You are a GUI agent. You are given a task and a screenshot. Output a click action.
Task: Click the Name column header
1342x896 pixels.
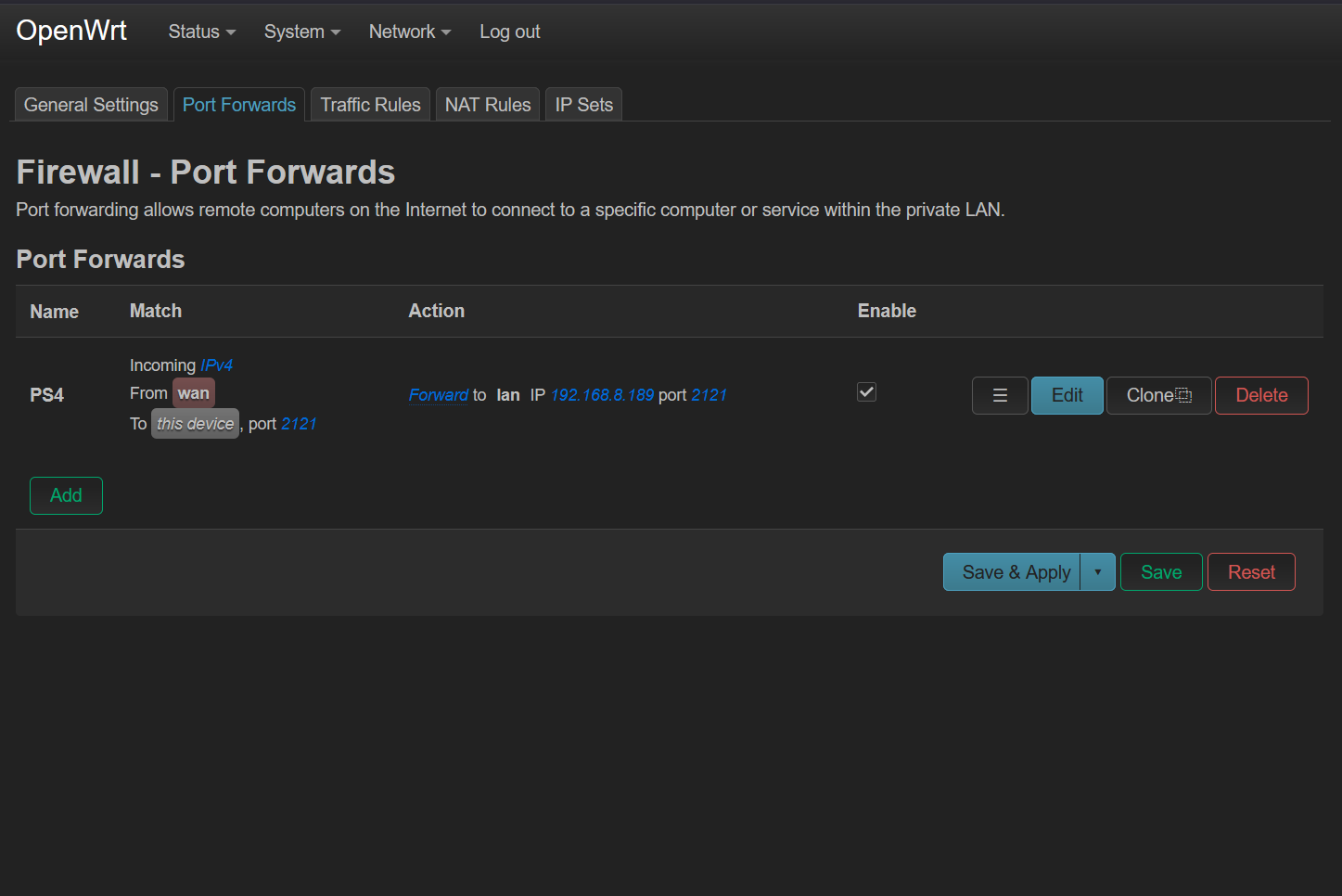click(54, 312)
